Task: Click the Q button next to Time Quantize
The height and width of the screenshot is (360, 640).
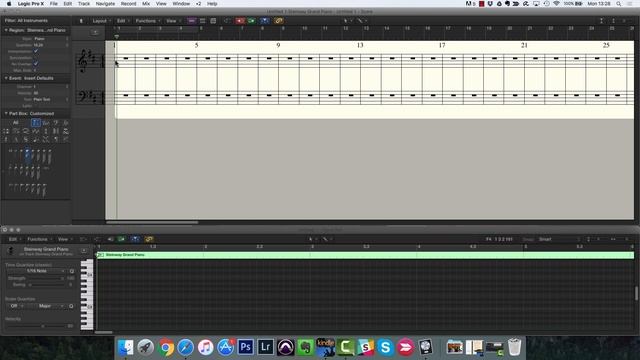Action: [72, 271]
